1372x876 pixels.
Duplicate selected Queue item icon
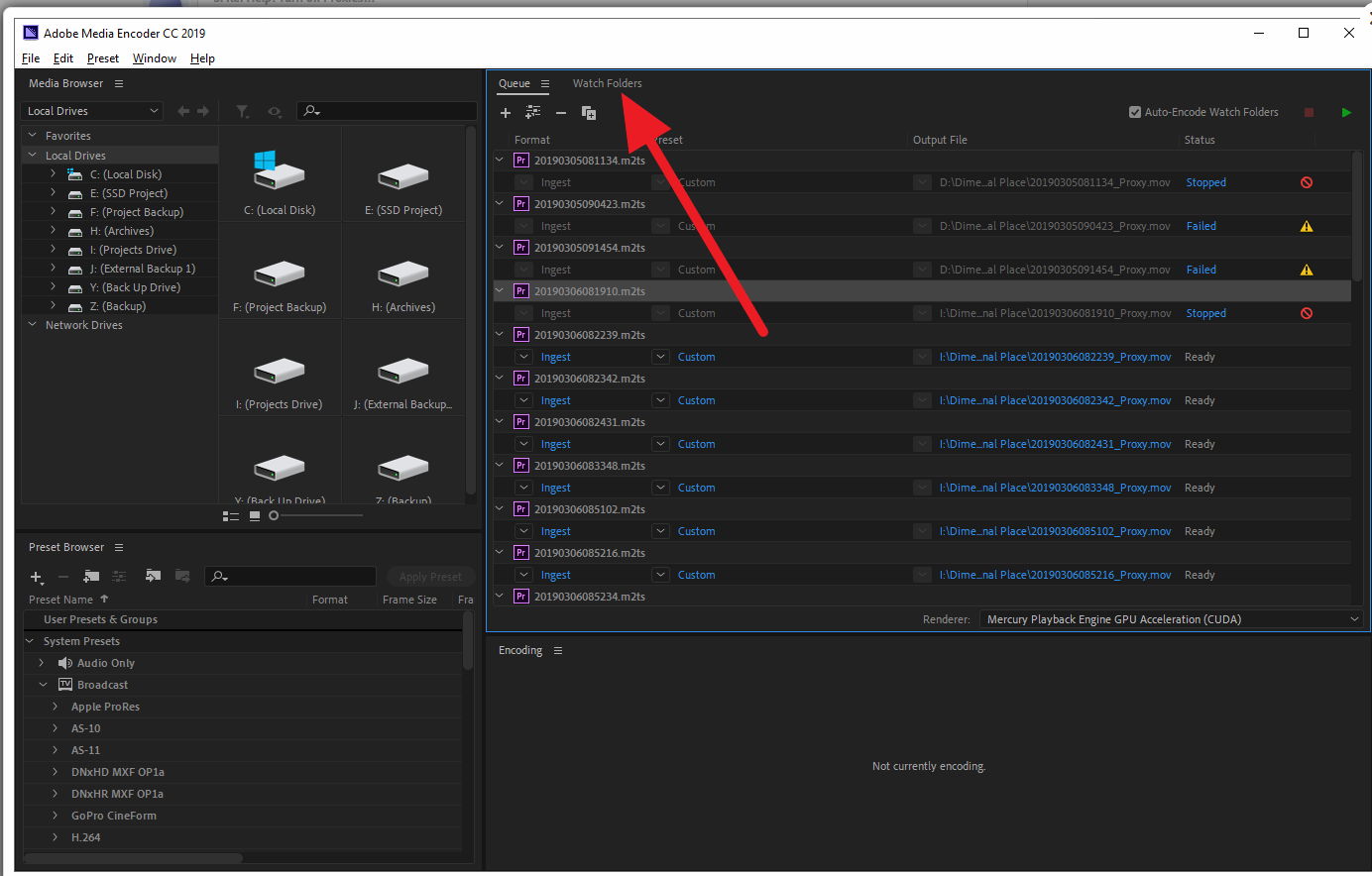click(589, 113)
